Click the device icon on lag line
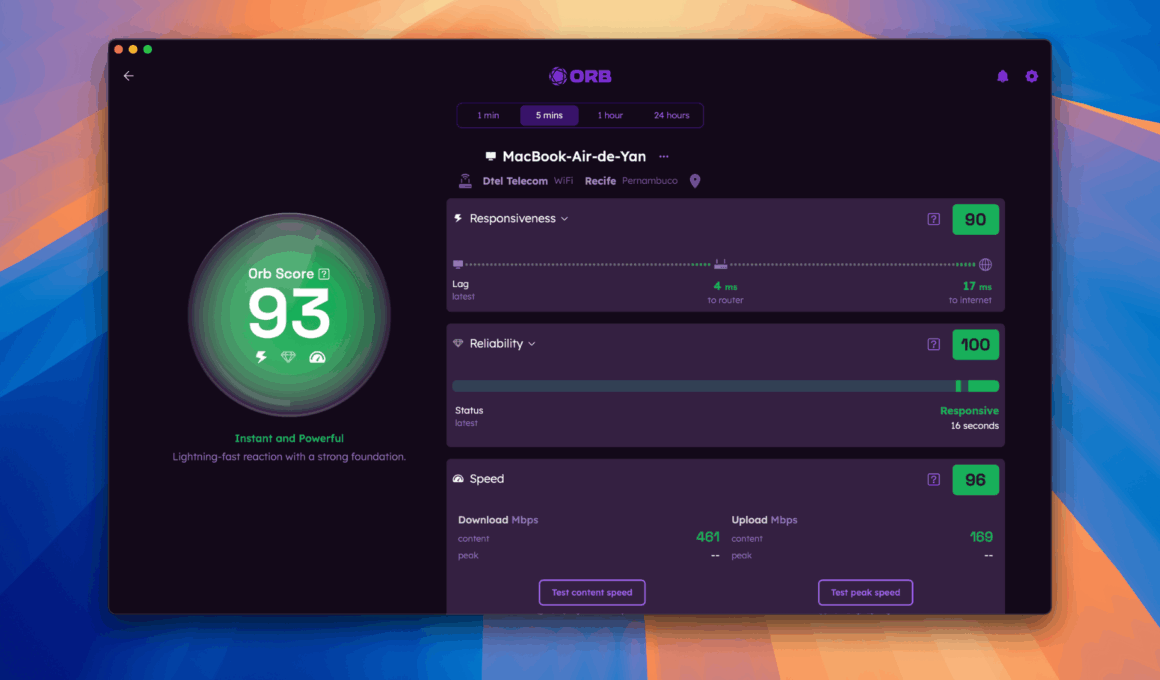This screenshot has height=680, width=1160. pos(458,264)
